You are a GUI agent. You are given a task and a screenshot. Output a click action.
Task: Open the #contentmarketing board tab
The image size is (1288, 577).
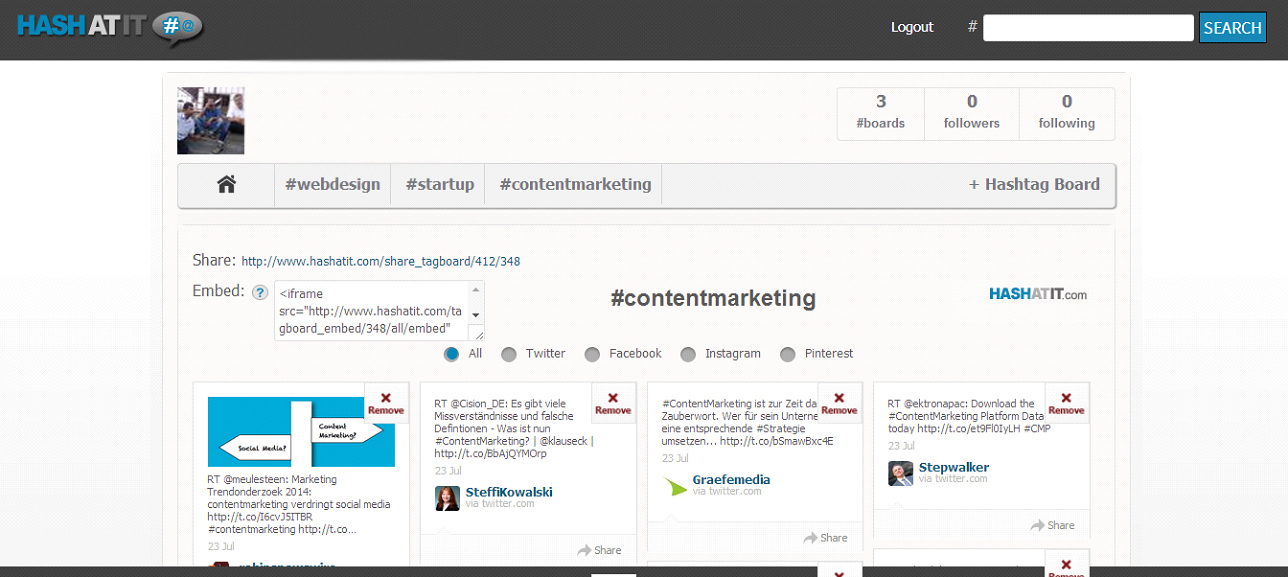tap(575, 184)
